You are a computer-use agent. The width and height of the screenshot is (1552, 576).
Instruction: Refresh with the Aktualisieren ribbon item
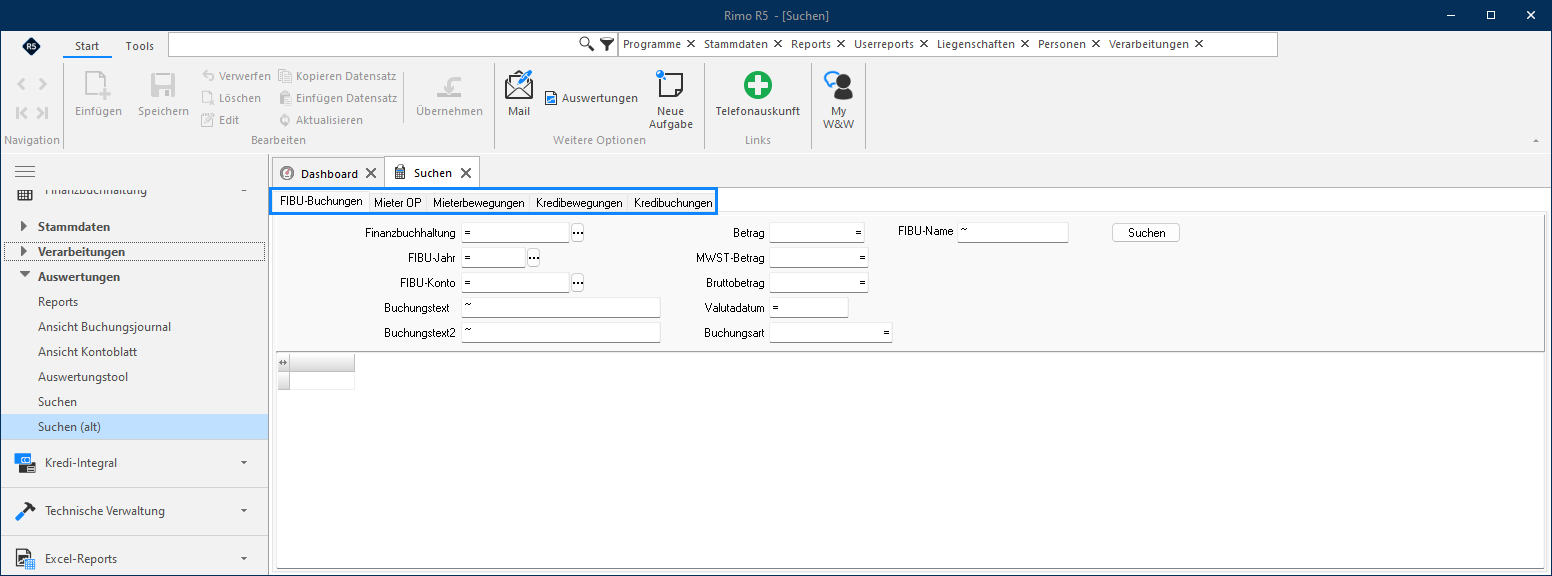coord(321,120)
